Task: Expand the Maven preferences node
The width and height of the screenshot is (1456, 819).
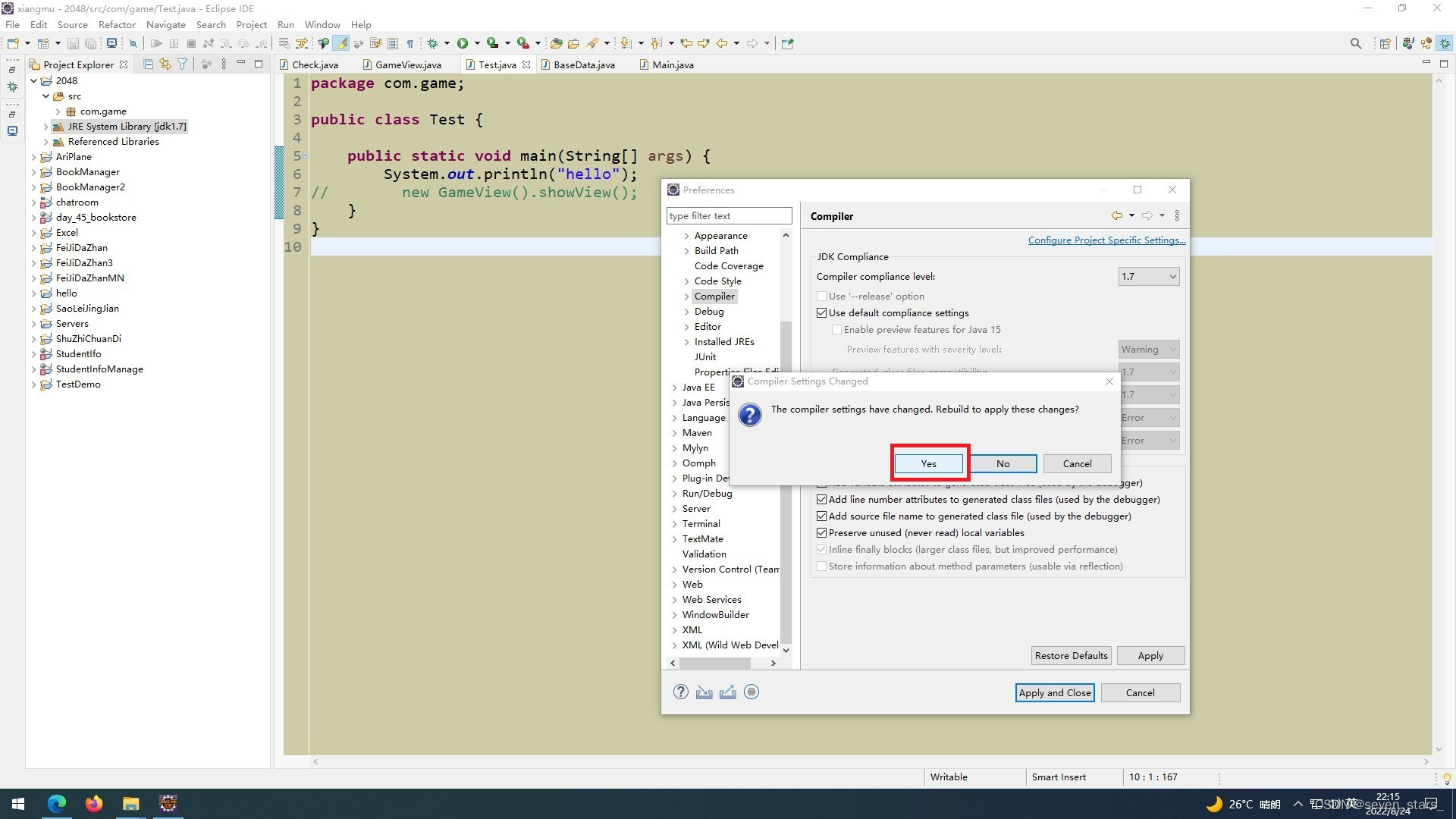Action: click(675, 433)
